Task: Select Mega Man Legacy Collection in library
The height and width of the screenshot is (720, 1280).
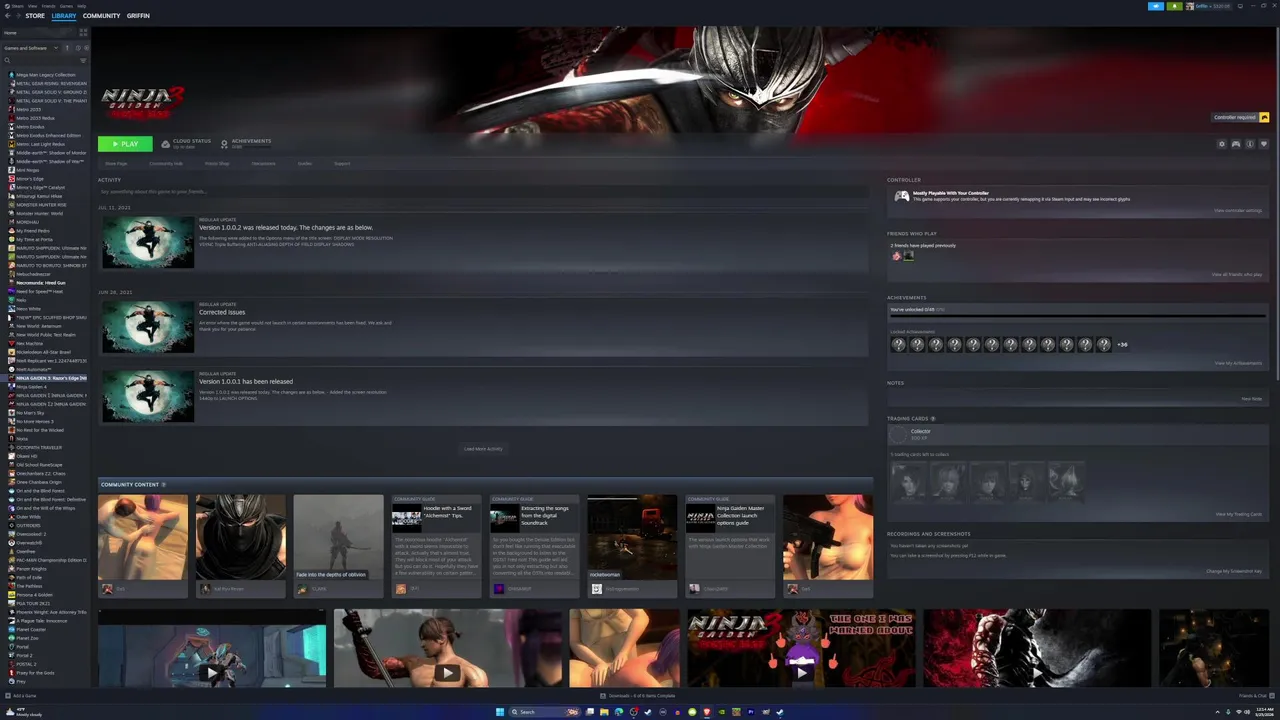Action: [x=45, y=75]
